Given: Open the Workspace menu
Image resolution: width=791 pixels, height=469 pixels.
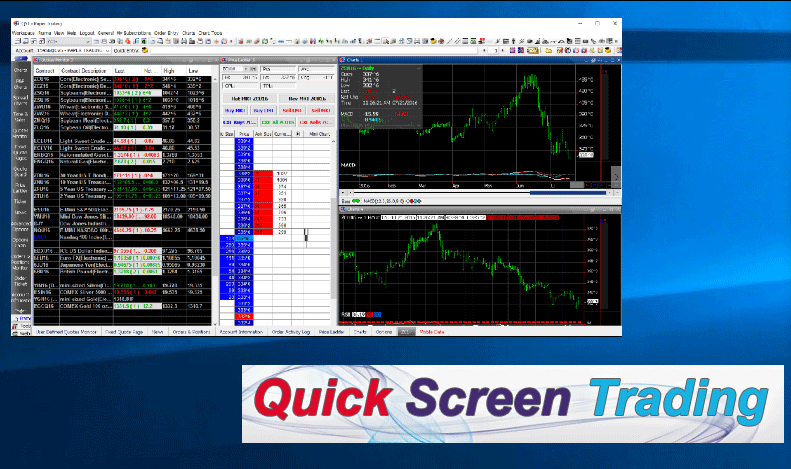Looking at the screenshot, I should [x=22, y=32].
